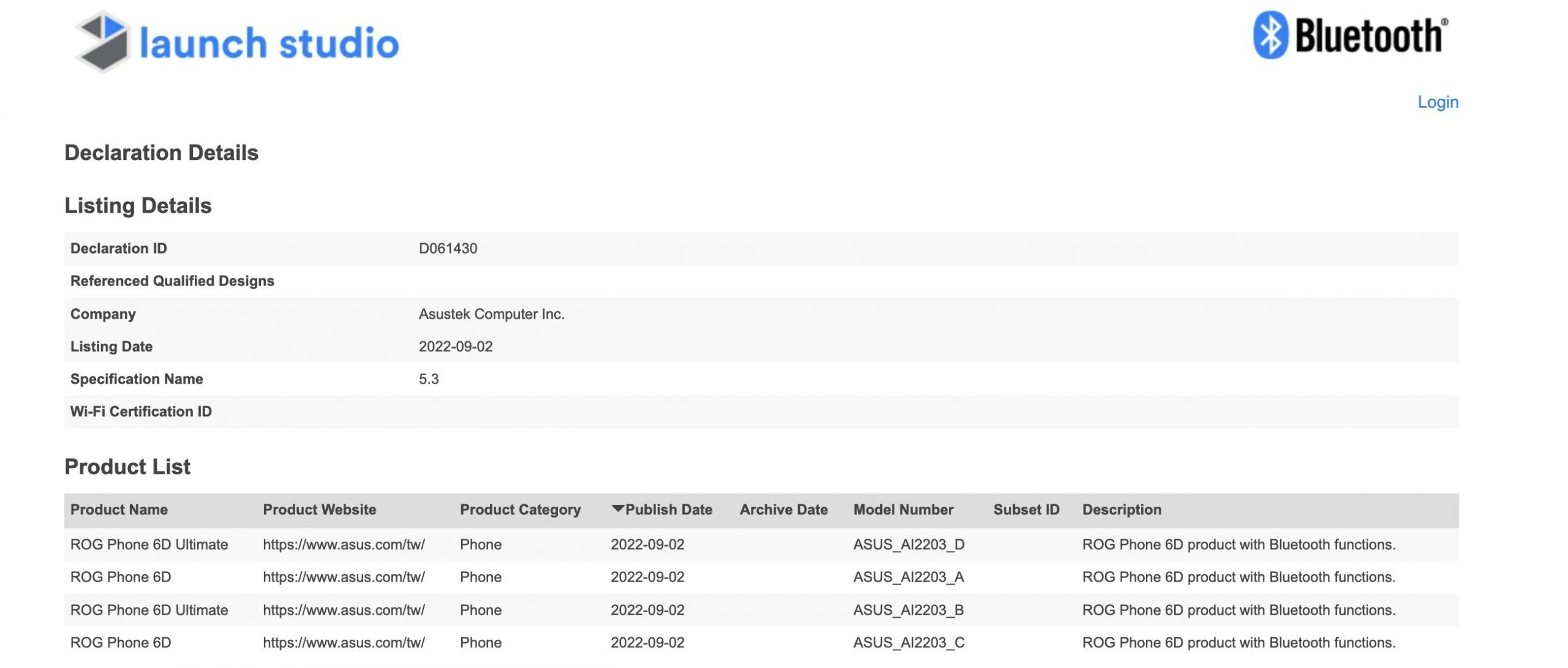
Task: Click Referenced Qualified Designs label
Action: [x=172, y=281]
